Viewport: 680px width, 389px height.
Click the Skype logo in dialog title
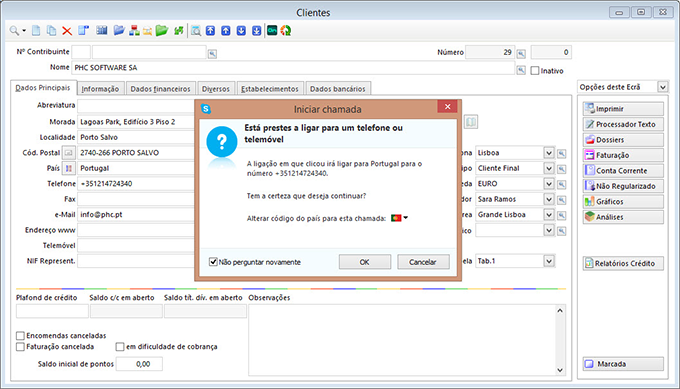(x=206, y=109)
